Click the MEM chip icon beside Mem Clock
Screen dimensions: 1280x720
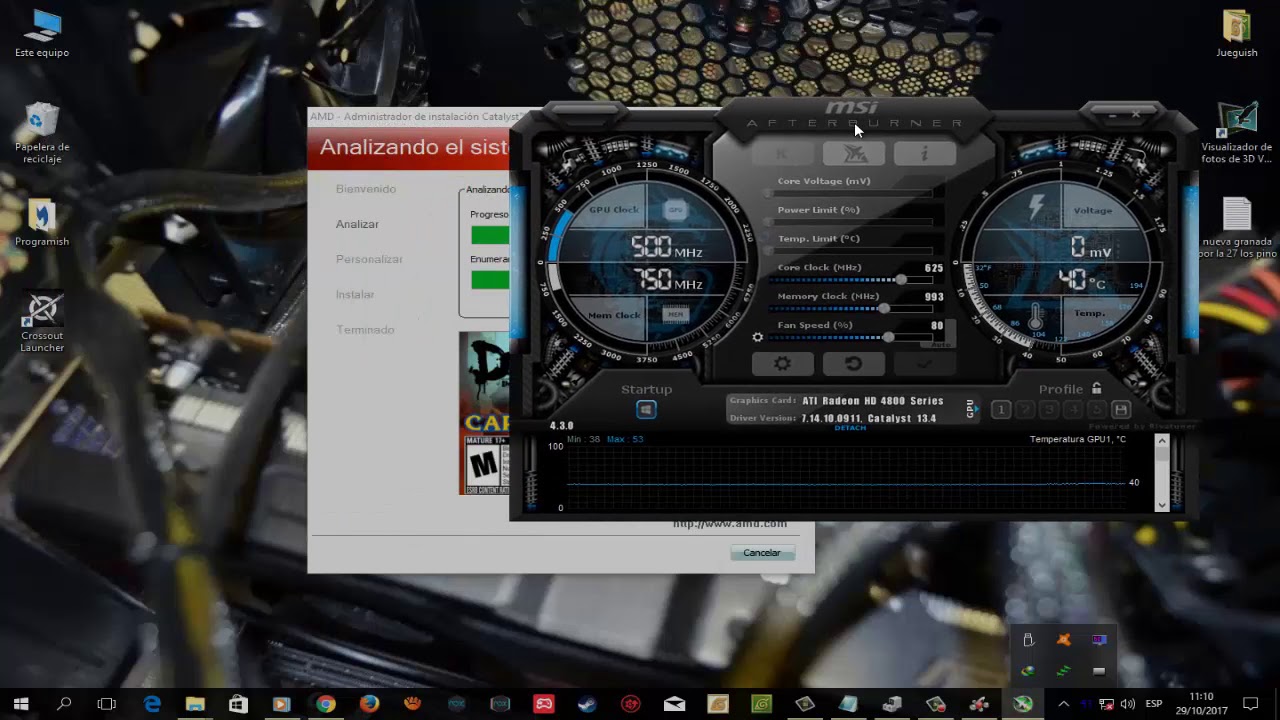coord(675,314)
